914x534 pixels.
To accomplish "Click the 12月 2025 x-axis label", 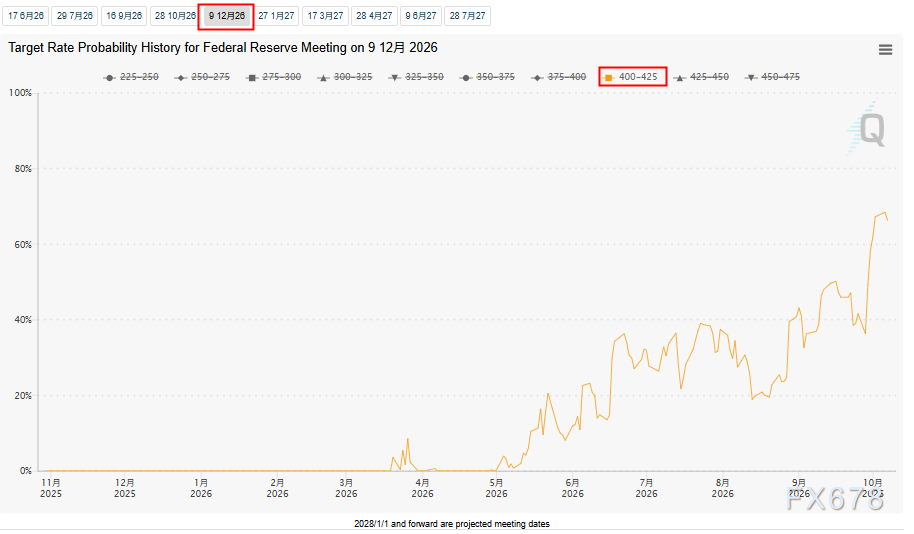I will click(125, 488).
